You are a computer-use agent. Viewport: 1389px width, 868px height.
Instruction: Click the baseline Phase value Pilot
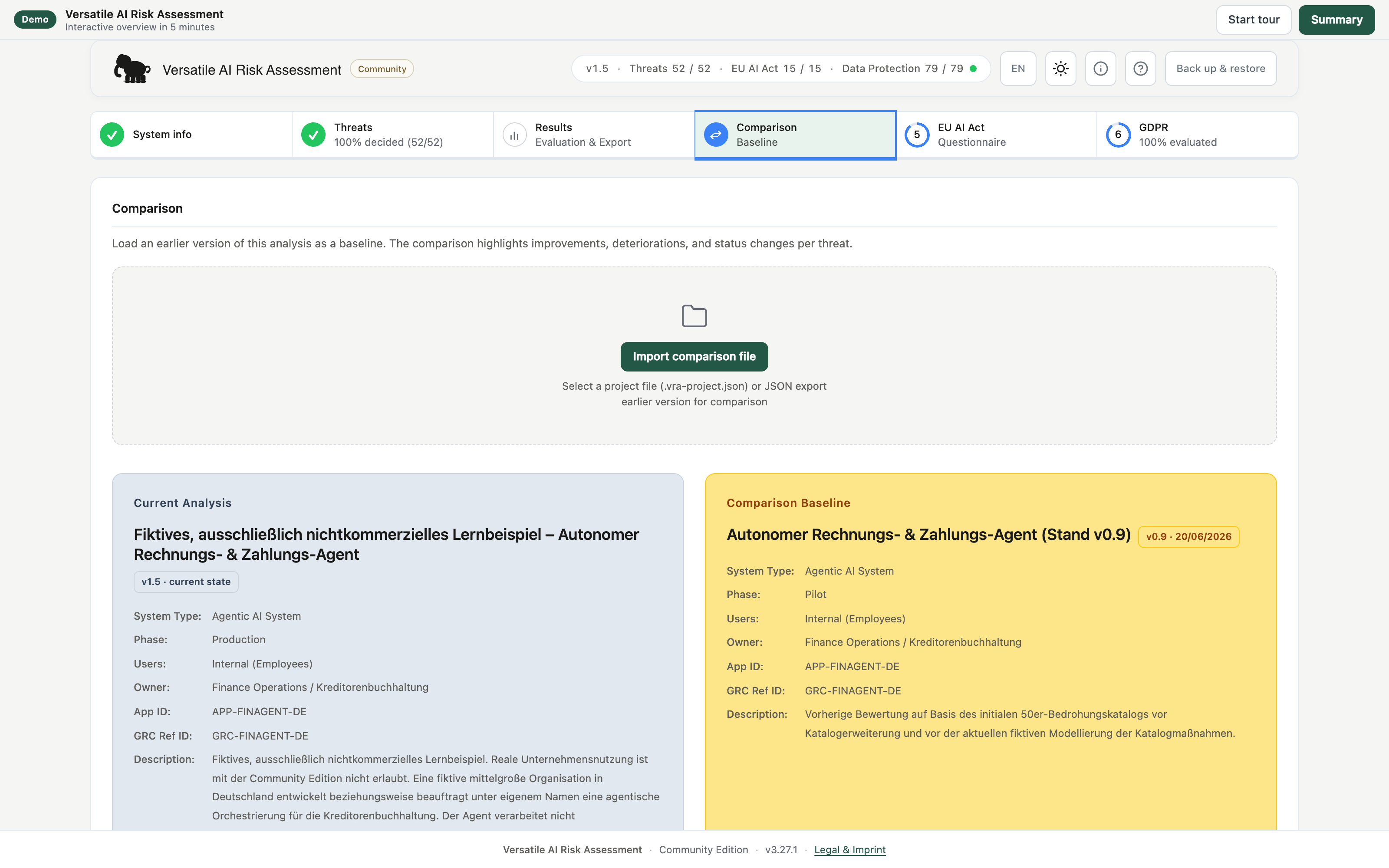click(816, 595)
